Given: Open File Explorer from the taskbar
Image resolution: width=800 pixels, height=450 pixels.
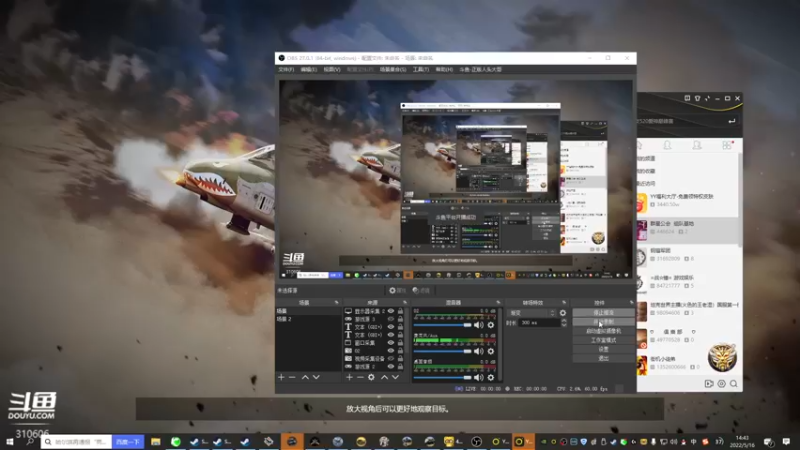Looking at the screenshot, I should pyautogui.click(x=156, y=442).
